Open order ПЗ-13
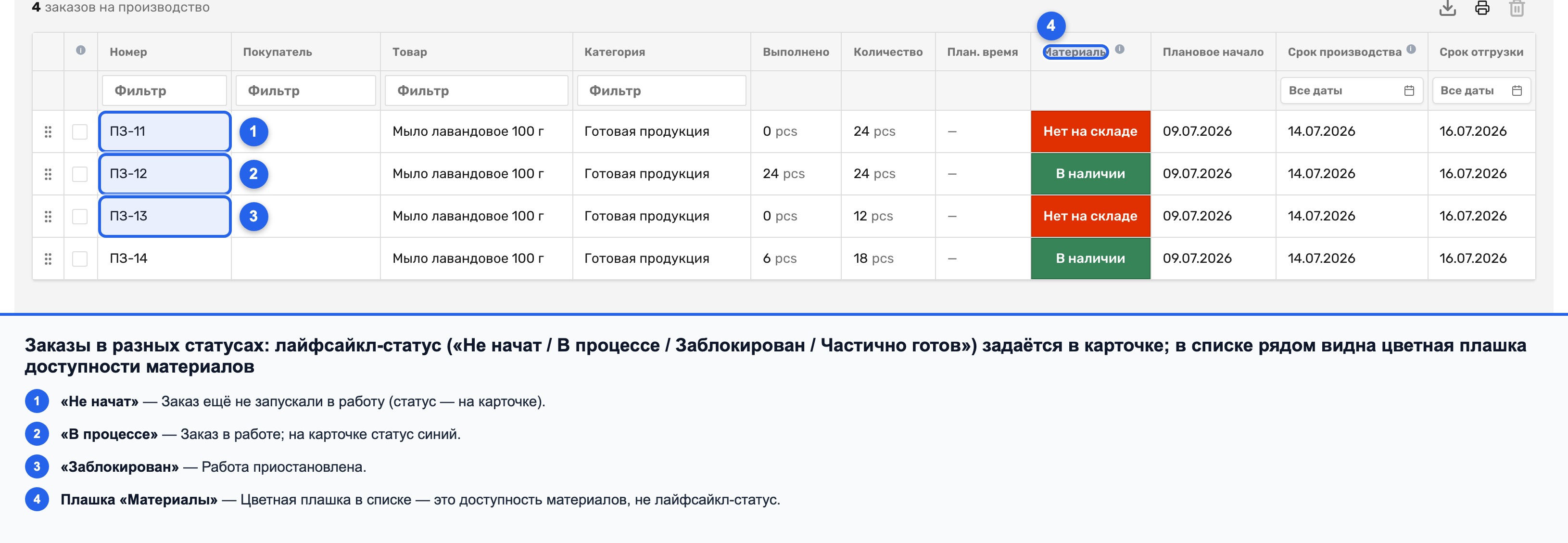 click(128, 216)
